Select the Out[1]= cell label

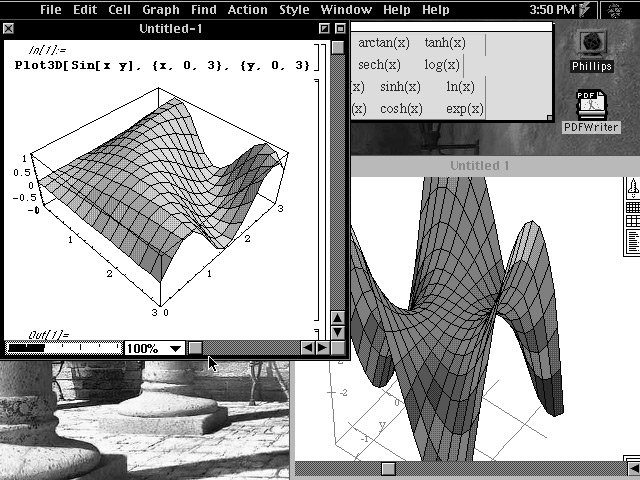tap(49, 335)
